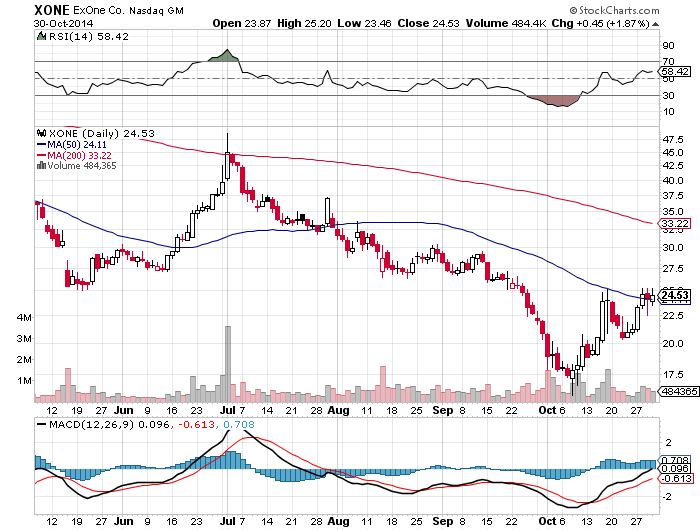The height and width of the screenshot is (530, 700).
Task: Click the Close 24.53 value in the header
Action: click(x=428, y=23)
